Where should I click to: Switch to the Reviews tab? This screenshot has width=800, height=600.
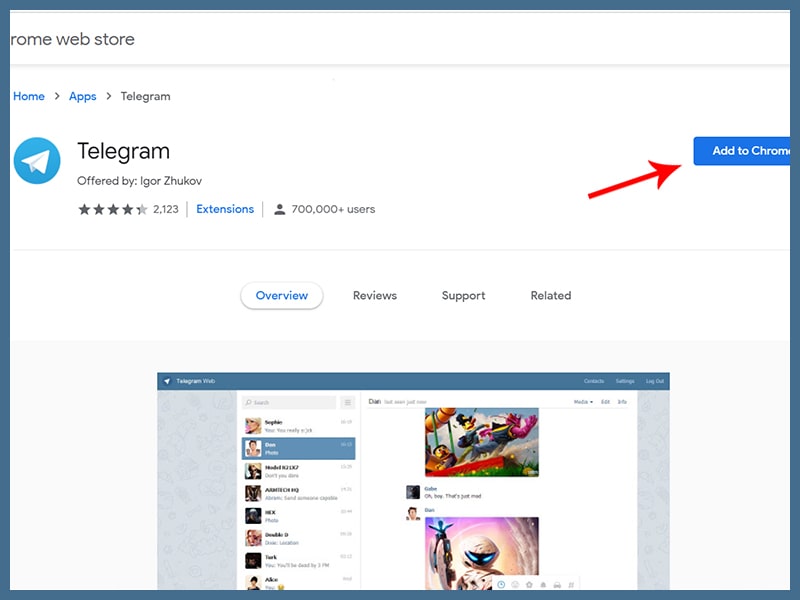pyautogui.click(x=375, y=295)
